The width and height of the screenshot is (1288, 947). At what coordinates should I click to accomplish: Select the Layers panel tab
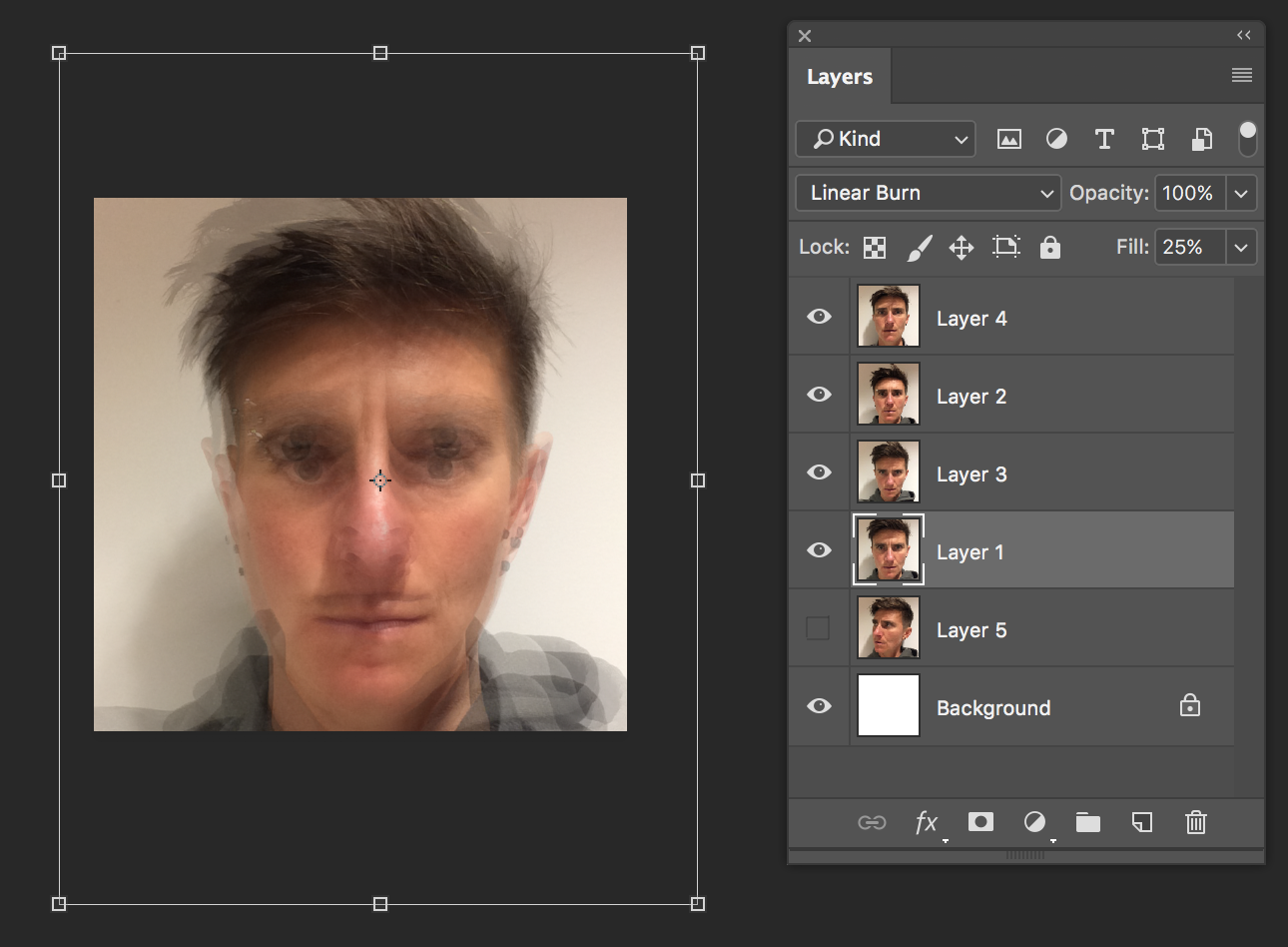pos(839,77)
